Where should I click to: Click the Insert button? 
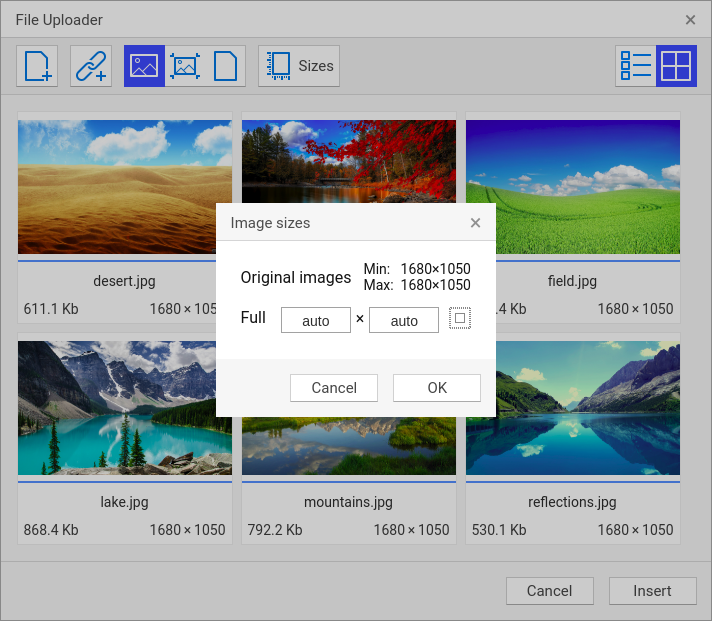[652, 591]
